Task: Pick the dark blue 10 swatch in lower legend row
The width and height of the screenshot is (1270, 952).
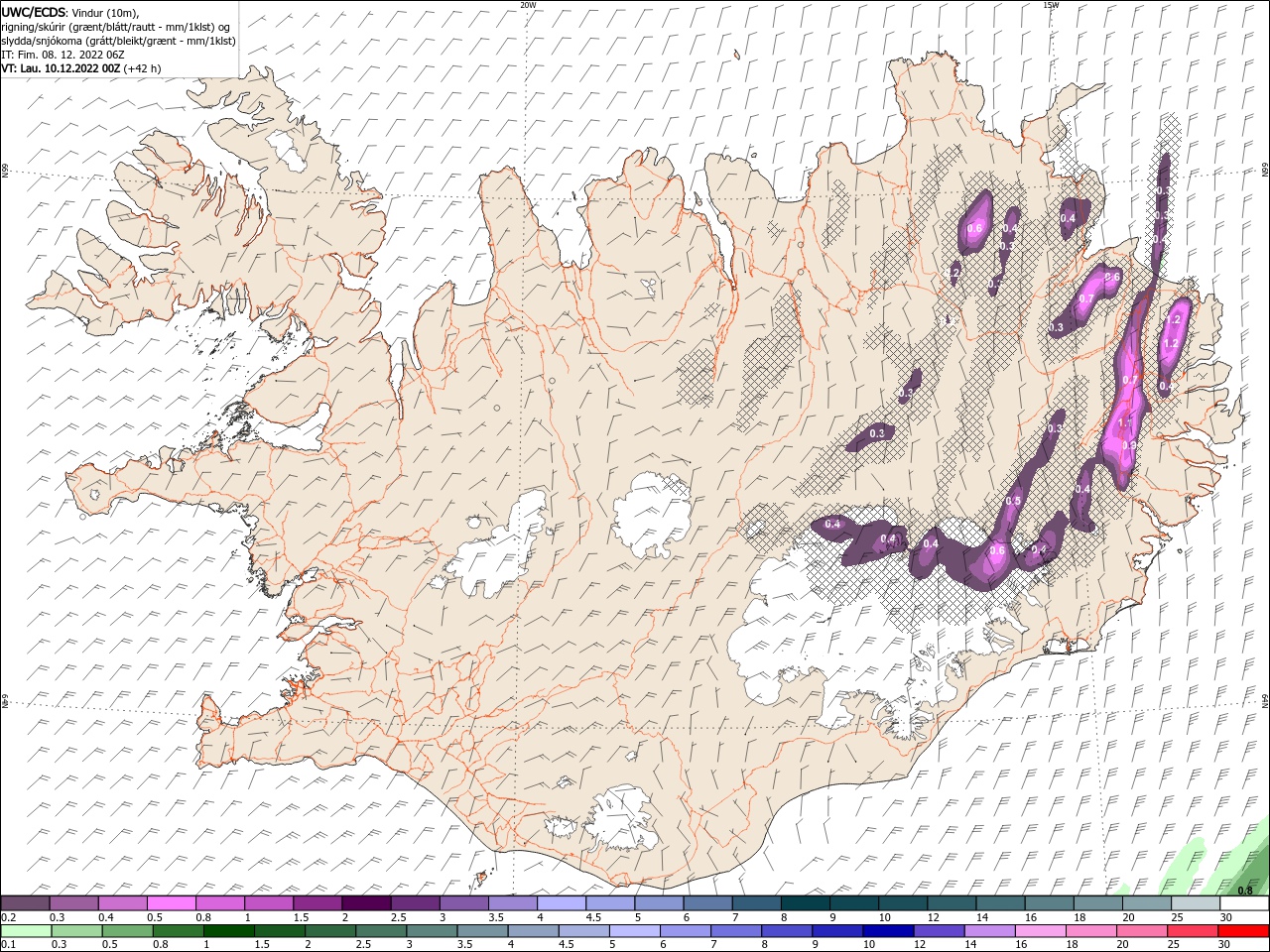Action: [x=888, y=931]
